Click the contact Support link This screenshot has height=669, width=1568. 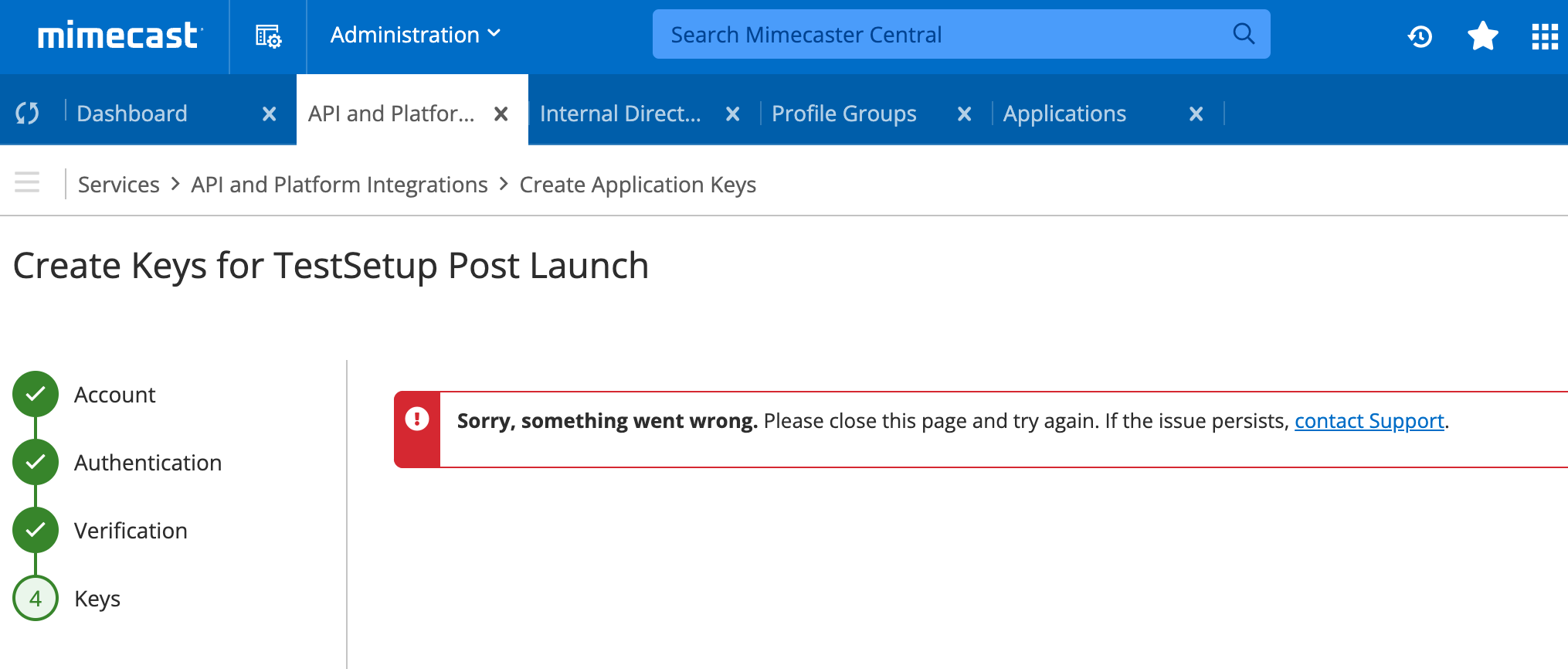1369,421
